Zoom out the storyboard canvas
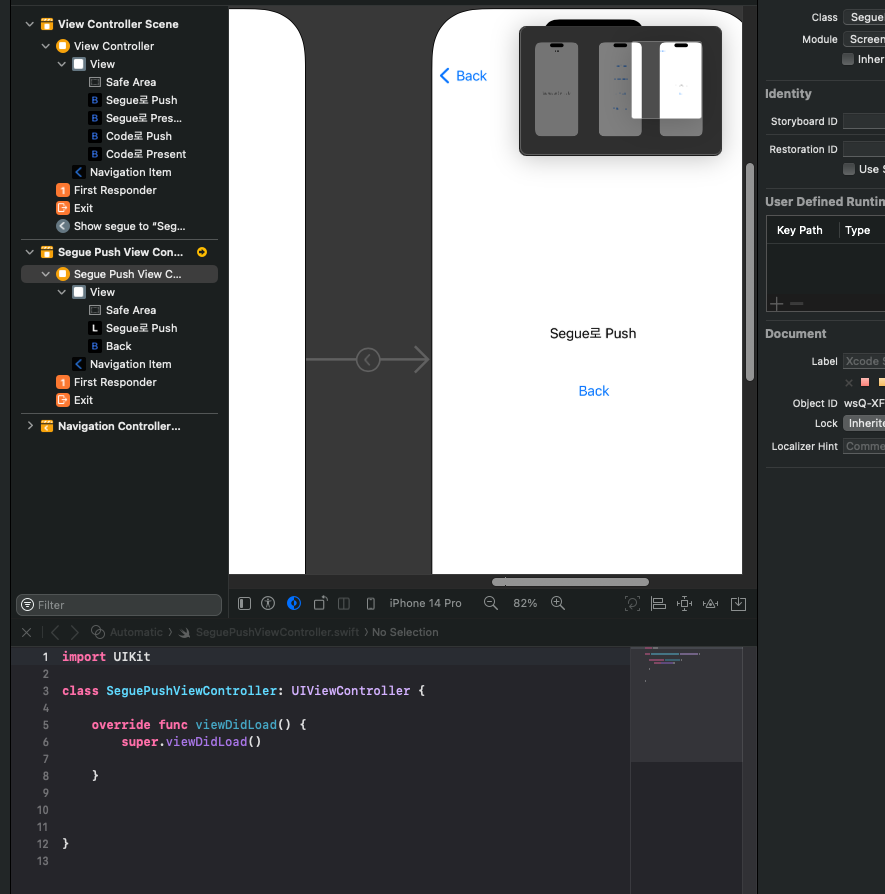 pos(490,603)
